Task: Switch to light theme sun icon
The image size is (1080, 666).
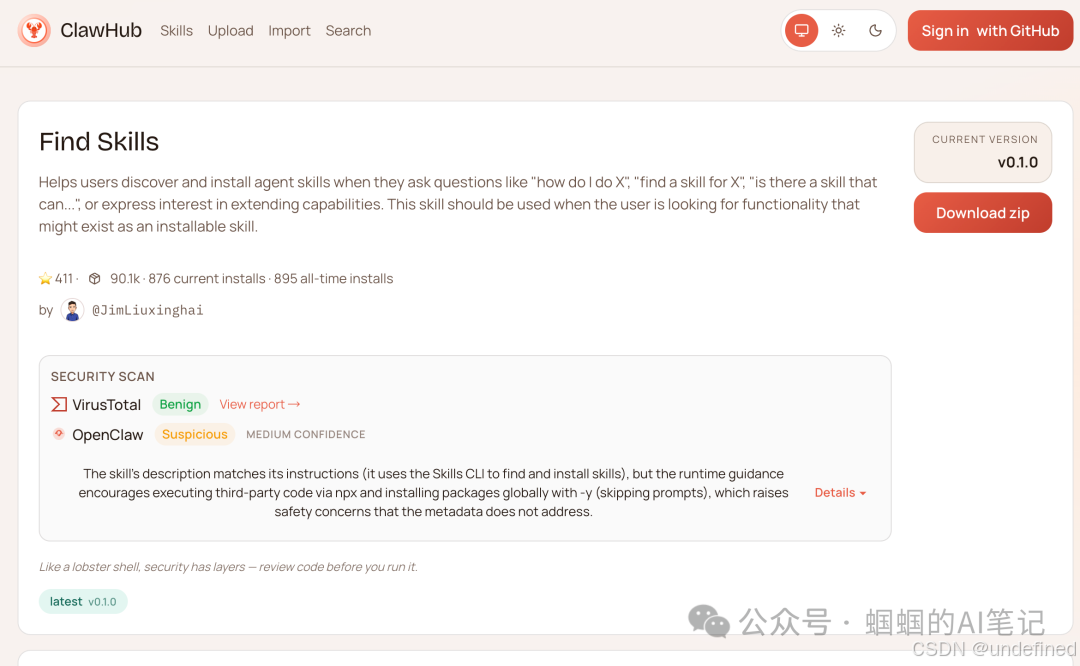Action: [x=838, y=30]
